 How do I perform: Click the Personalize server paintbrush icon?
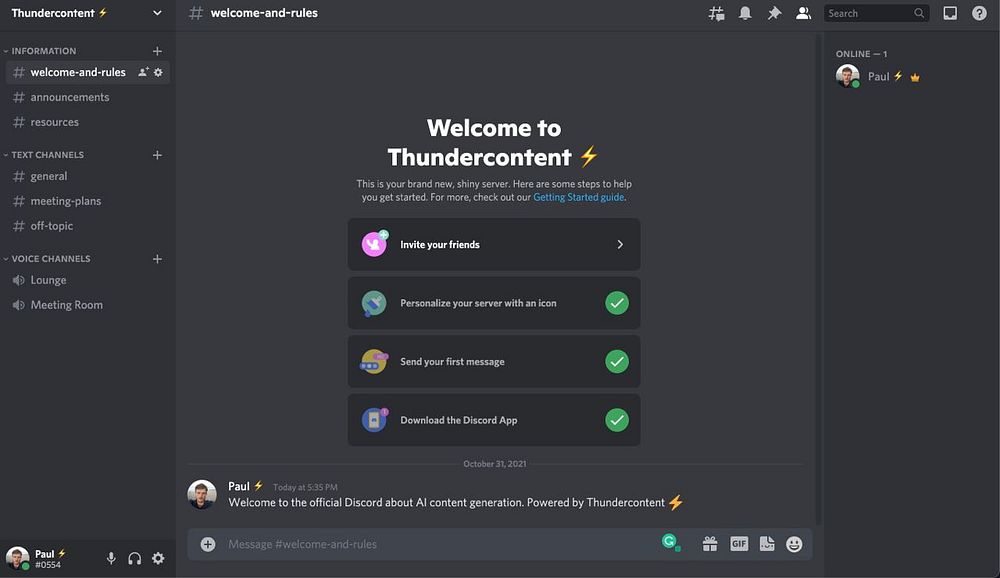[x=374, y=303]
